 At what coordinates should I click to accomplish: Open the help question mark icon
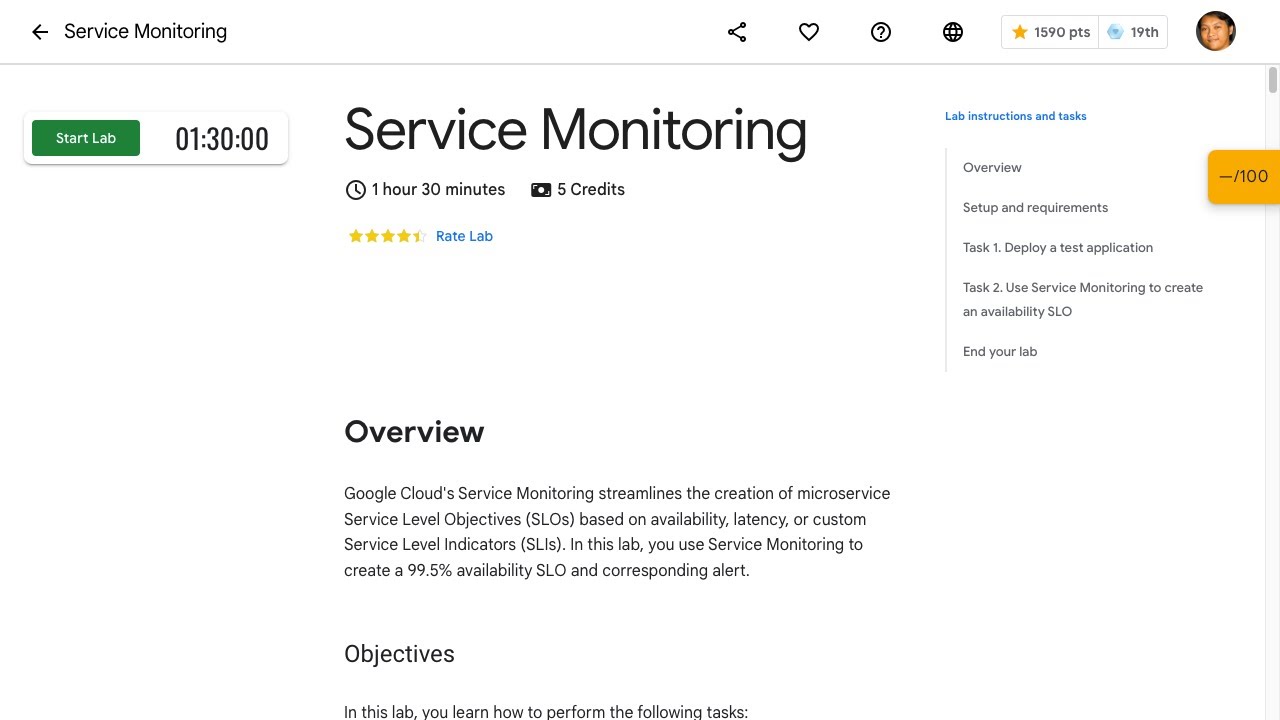881,32
